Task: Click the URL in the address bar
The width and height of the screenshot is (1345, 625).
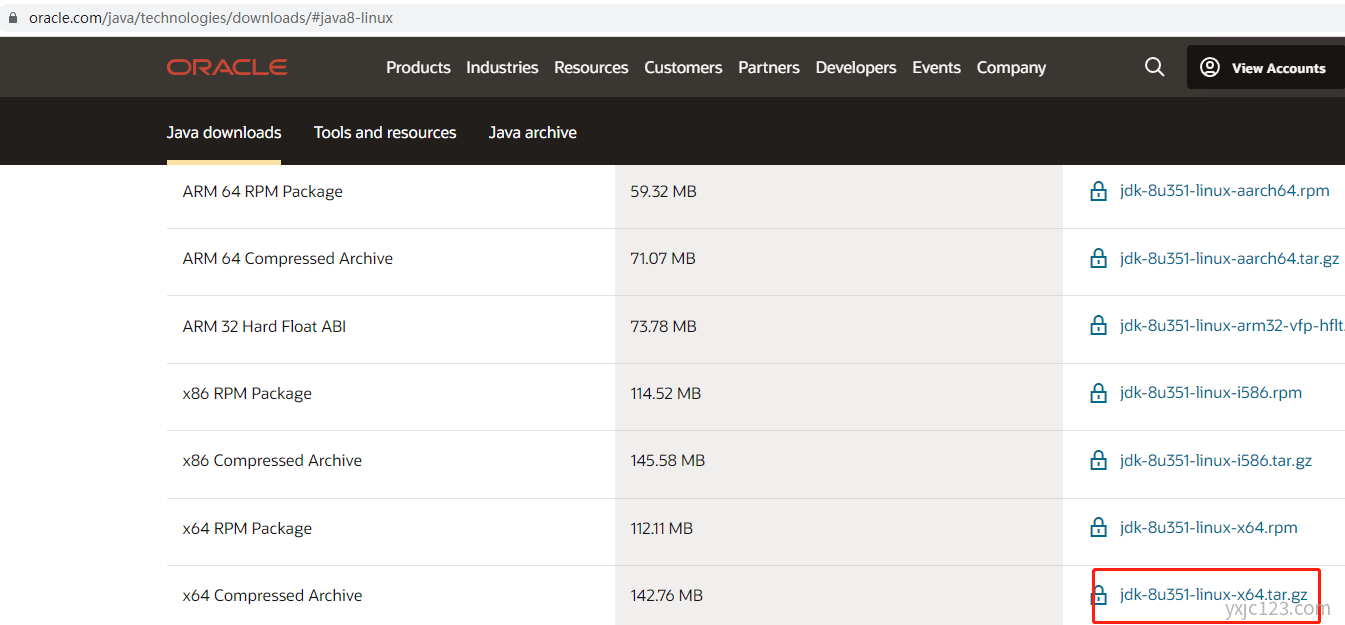Action: pos(210,18)
